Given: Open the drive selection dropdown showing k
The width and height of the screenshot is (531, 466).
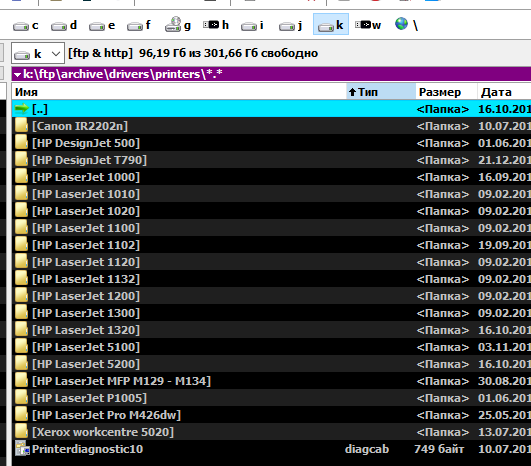Looking at the screenshot, I should point(38,54).
